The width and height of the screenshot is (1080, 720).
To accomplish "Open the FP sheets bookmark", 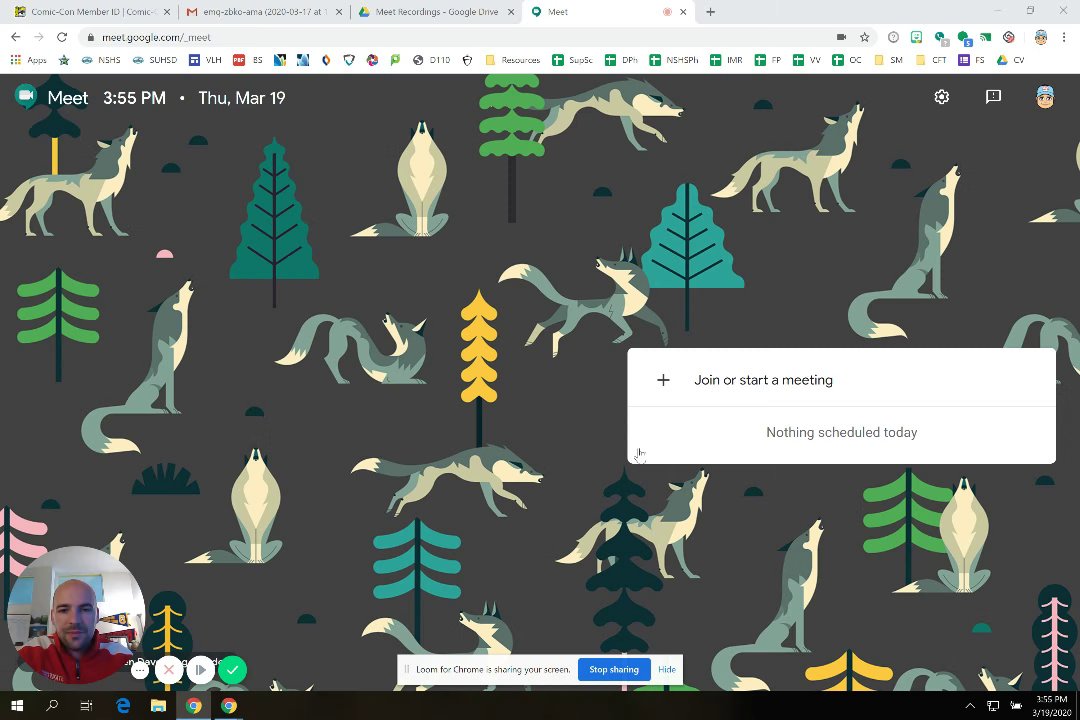I will (768, 60).
